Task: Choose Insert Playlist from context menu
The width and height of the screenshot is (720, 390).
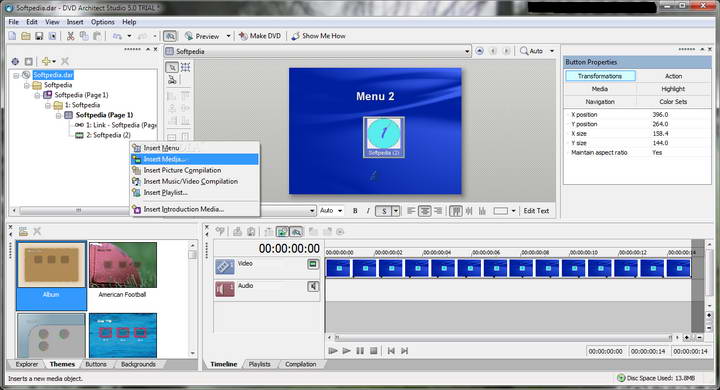Action: (195, 193)
